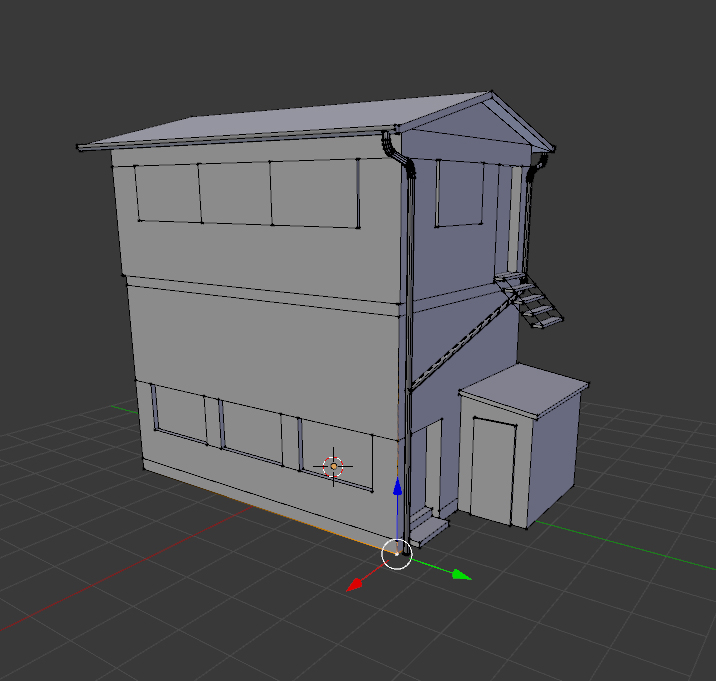Click the green Y-axis manipulator arrow
The width and height of the screenshot is (716, 681).
pos(462,575)
